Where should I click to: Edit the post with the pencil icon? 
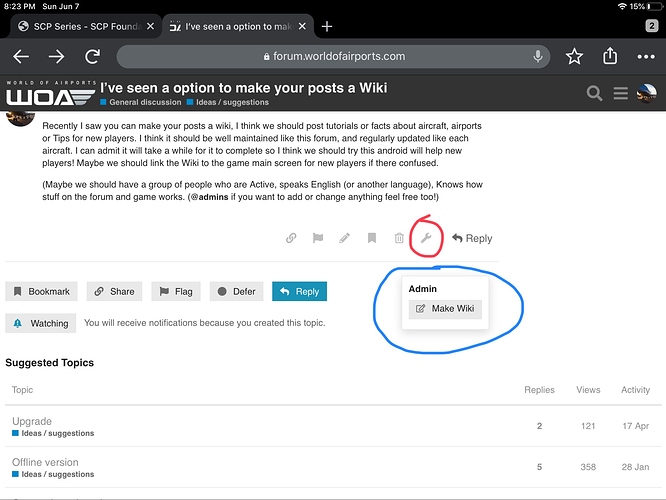[x=344, y=238]
